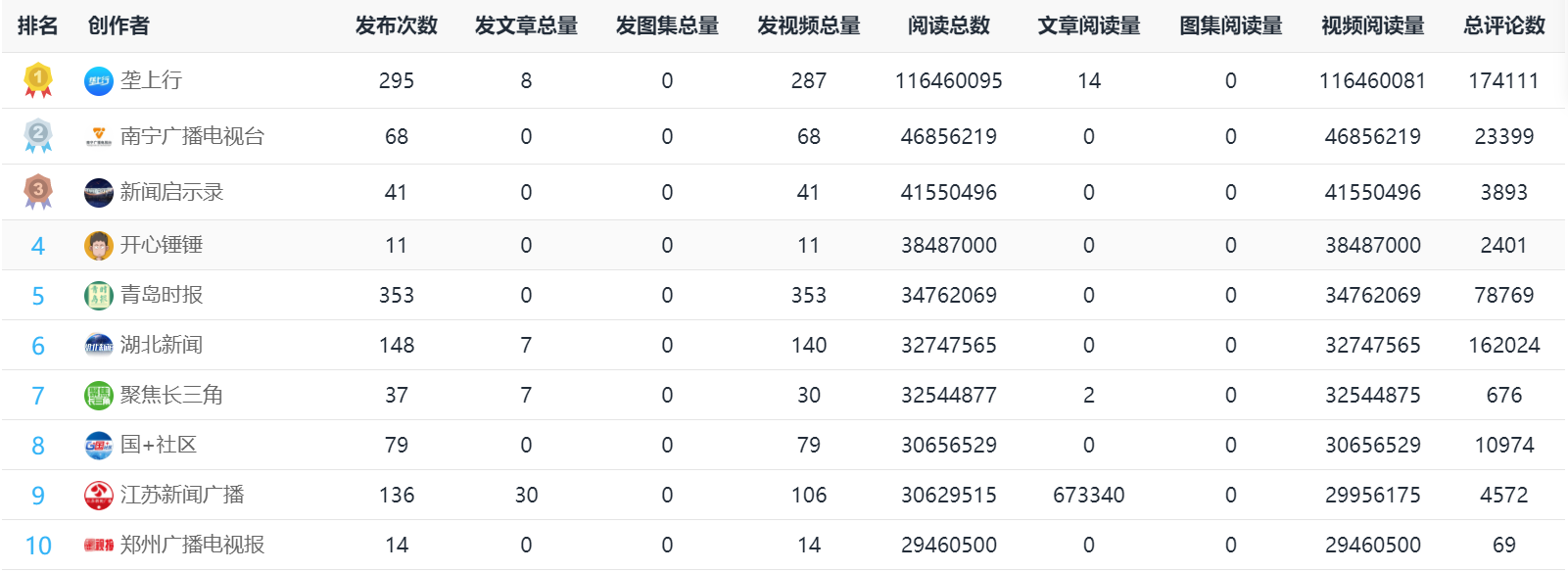Image resolution: width=1568 pixels, height=572 pixels.
Task: Click the avatar icon of 开心锤锤
Action: pos(99,246)
